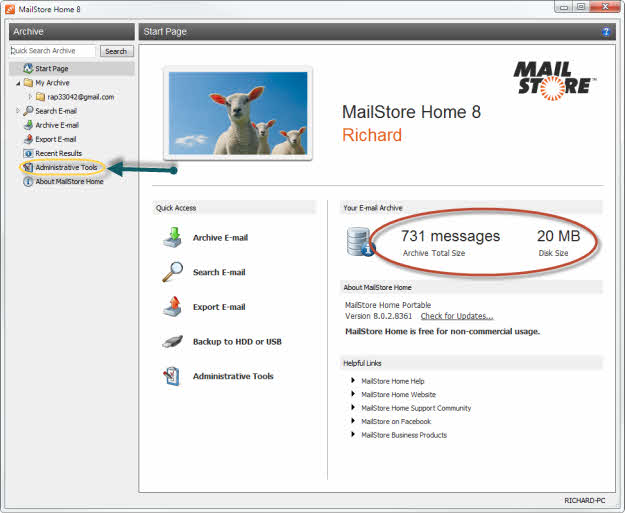
Task: Minimize the MailStore Home window
Action: (564, 7)
